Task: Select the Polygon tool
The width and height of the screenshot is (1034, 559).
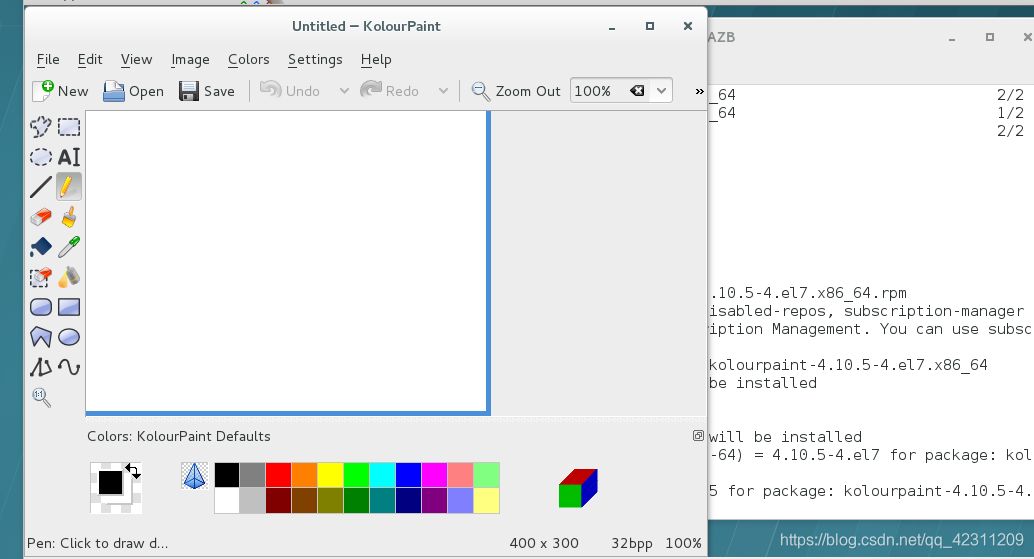Action: pyautogui.click(x=41, y=338)
